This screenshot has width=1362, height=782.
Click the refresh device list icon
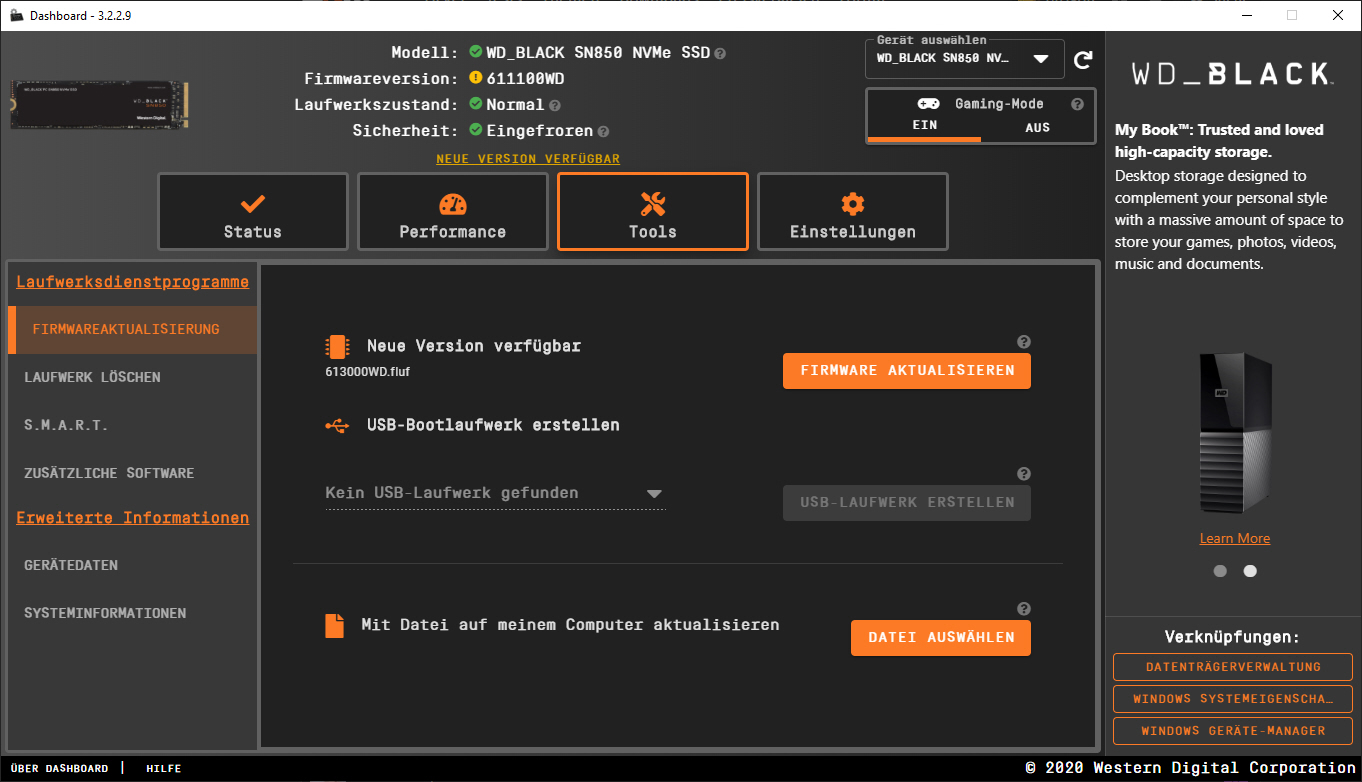pyautogui.click(x=1083, y=60)
